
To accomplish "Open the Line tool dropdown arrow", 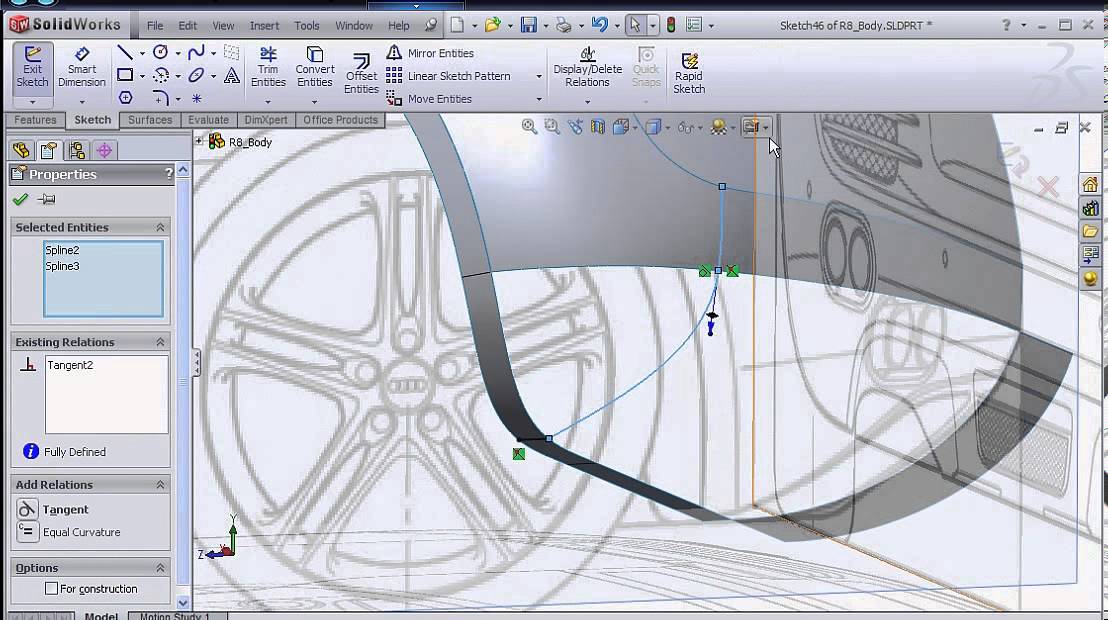I will [142, 53].
